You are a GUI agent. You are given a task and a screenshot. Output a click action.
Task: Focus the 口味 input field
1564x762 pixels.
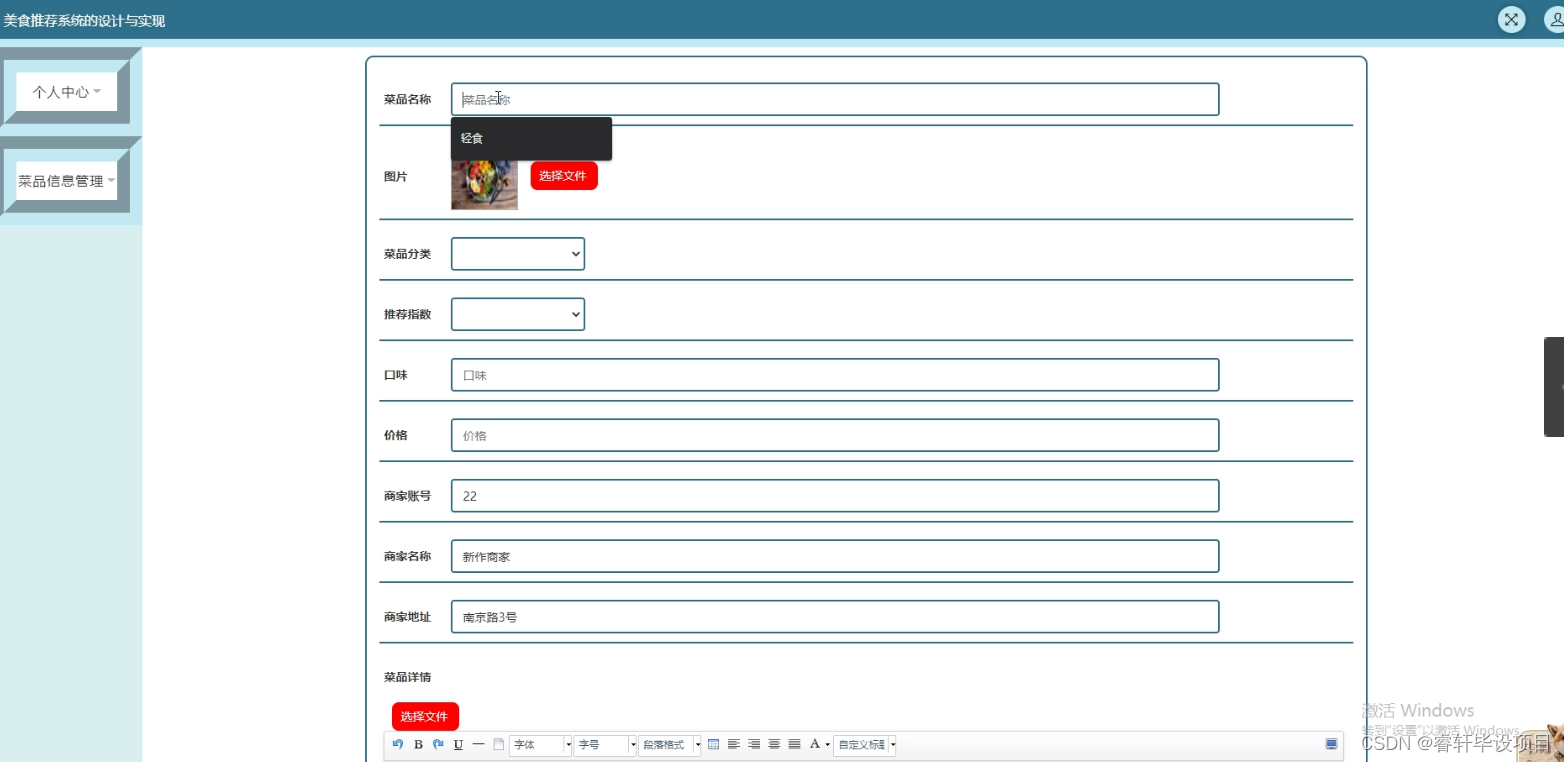835,375
